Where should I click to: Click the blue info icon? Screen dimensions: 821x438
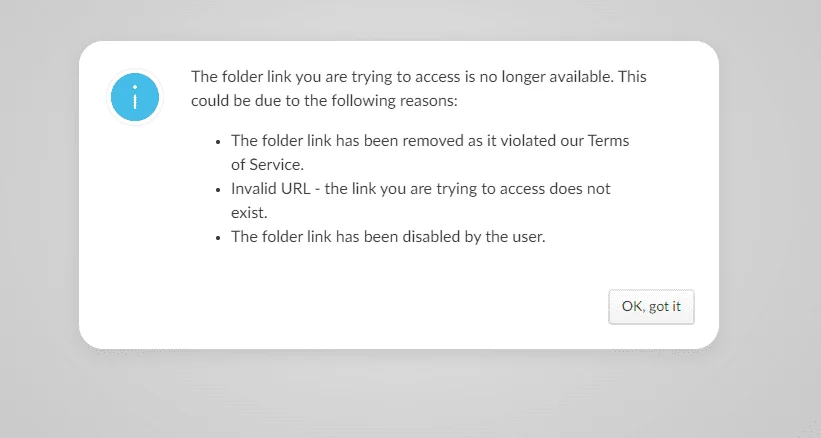(135, 97)
